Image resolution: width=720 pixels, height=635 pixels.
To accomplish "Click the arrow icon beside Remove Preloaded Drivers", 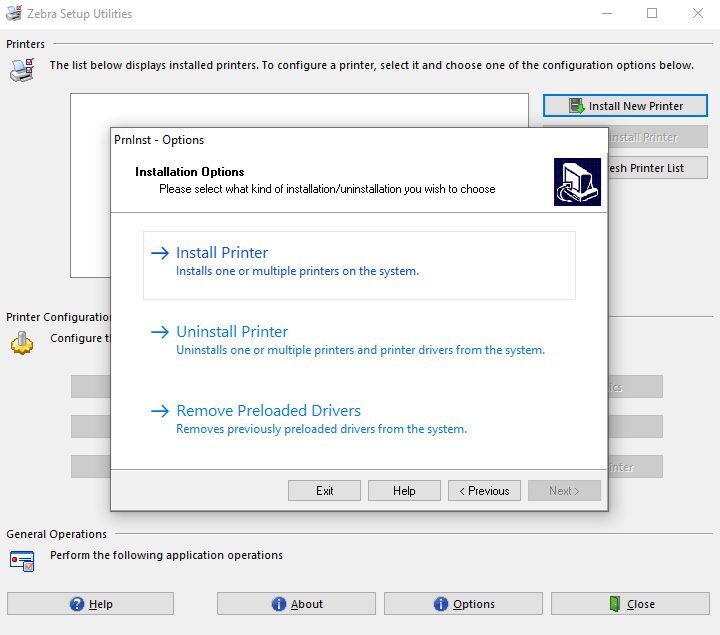I will point(160,410).
